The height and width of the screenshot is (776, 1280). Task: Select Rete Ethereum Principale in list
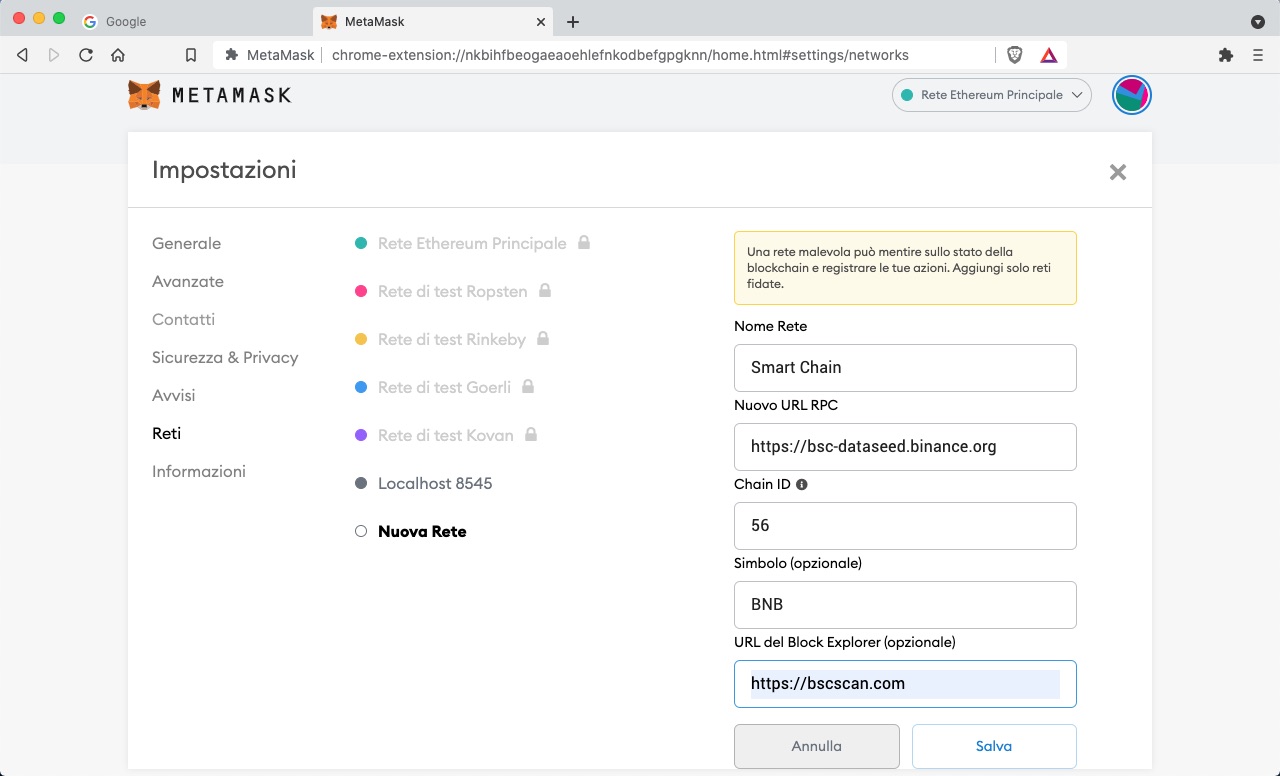472,243
